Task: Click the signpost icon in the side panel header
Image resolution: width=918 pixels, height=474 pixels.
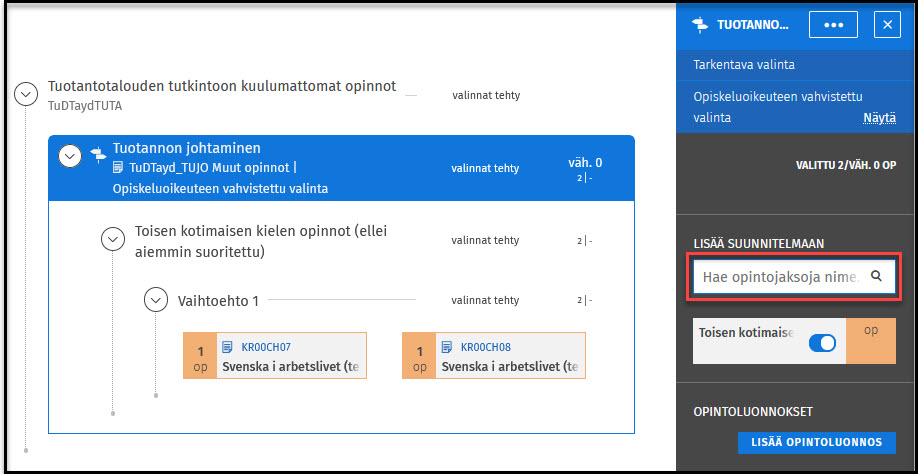Action: pyautogui.click(x=699, y=24)
